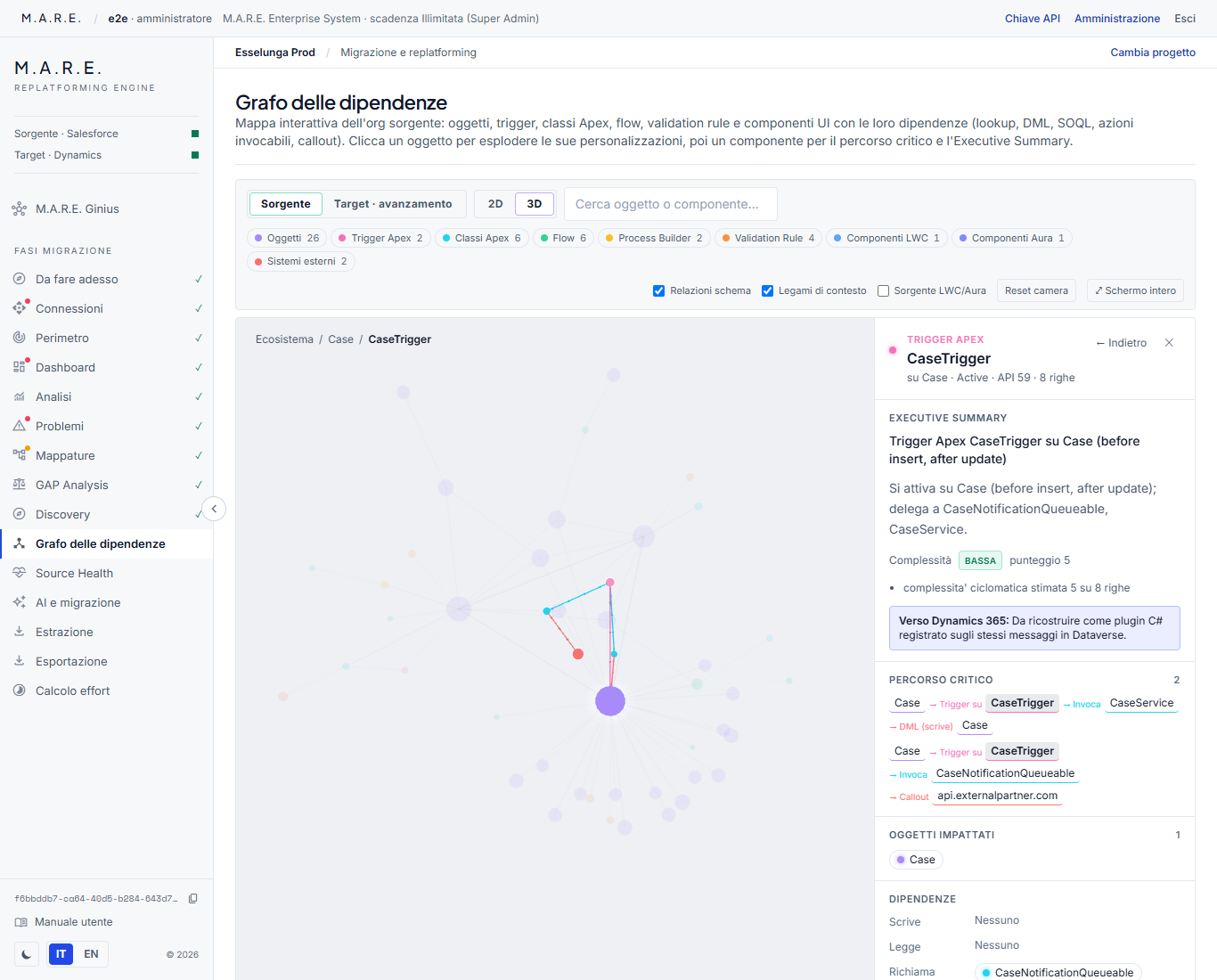Viewport: 1217px width, 980px height.
Task: Click the Connessioni sidebar icon
Action: pos(19,308)
